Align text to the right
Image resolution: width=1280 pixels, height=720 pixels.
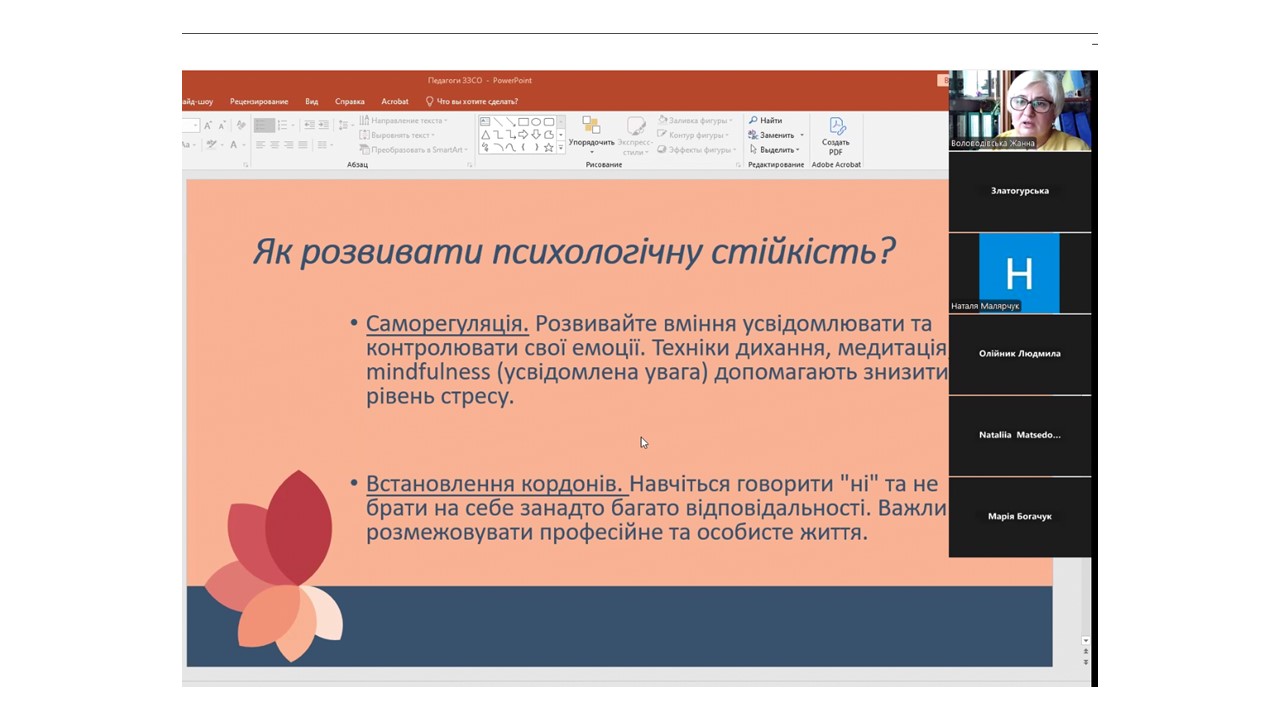pyautogui.click(x=289, y=145)
